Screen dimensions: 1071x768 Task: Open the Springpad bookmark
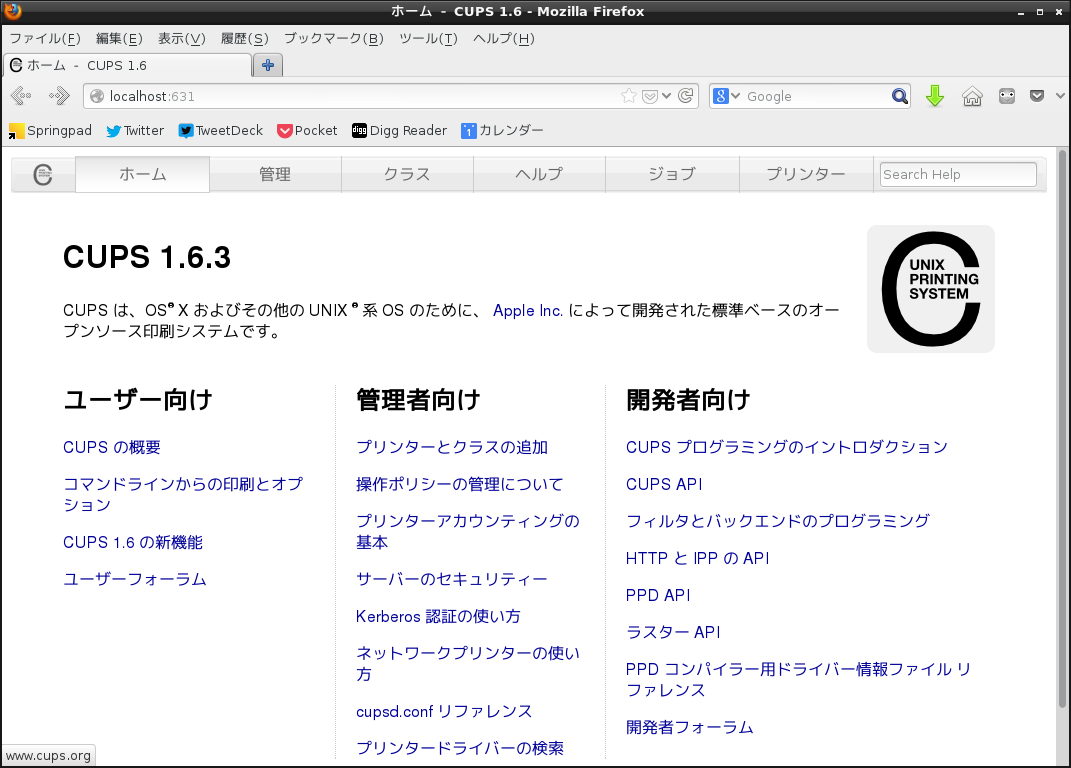[x=50, y=131]
